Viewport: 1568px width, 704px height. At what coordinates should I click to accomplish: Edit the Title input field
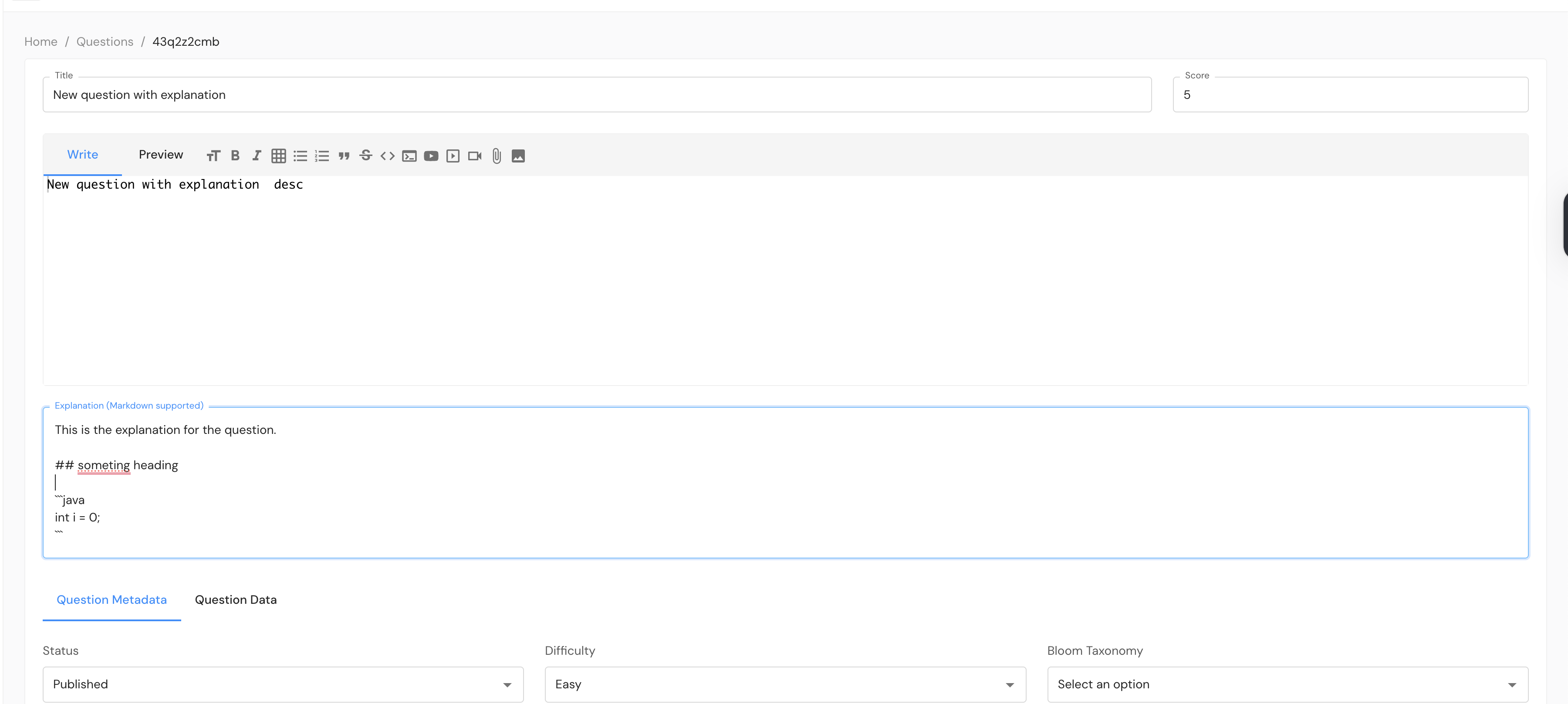(x=597, y=95)
